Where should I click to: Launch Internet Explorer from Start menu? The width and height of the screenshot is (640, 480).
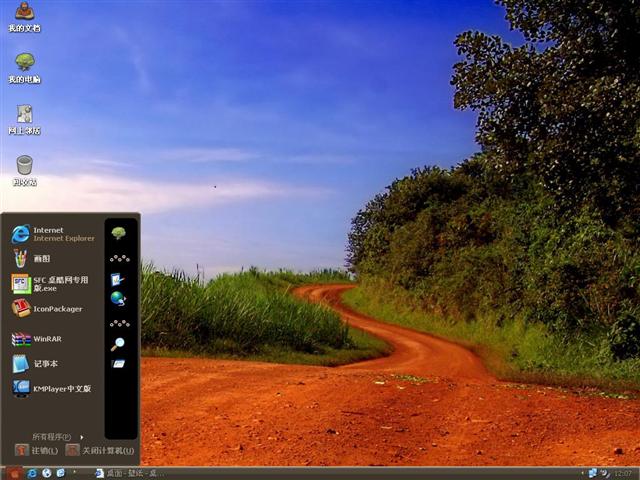pos(53,234)
